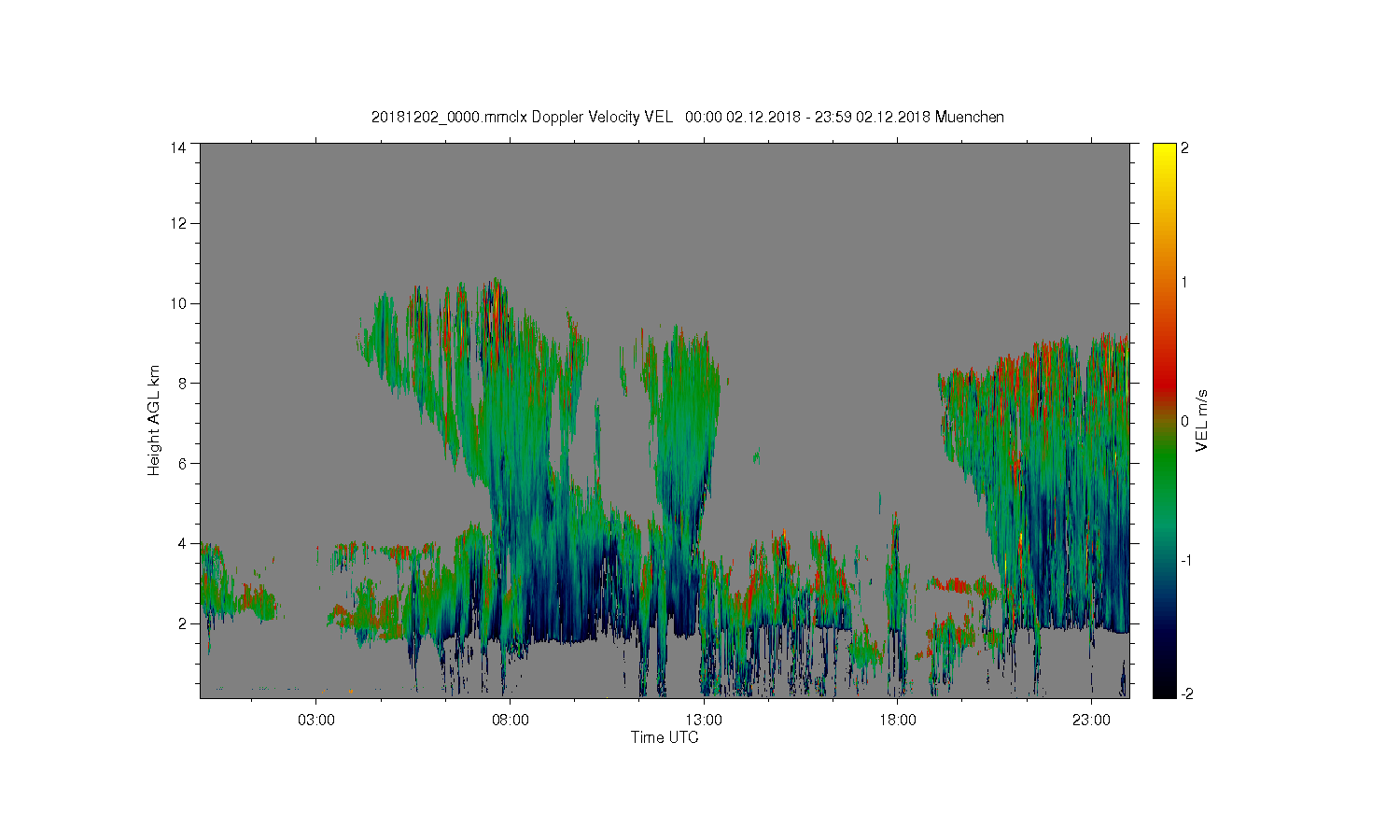Click the colorbar's -1 tick label

point(1186,560)
